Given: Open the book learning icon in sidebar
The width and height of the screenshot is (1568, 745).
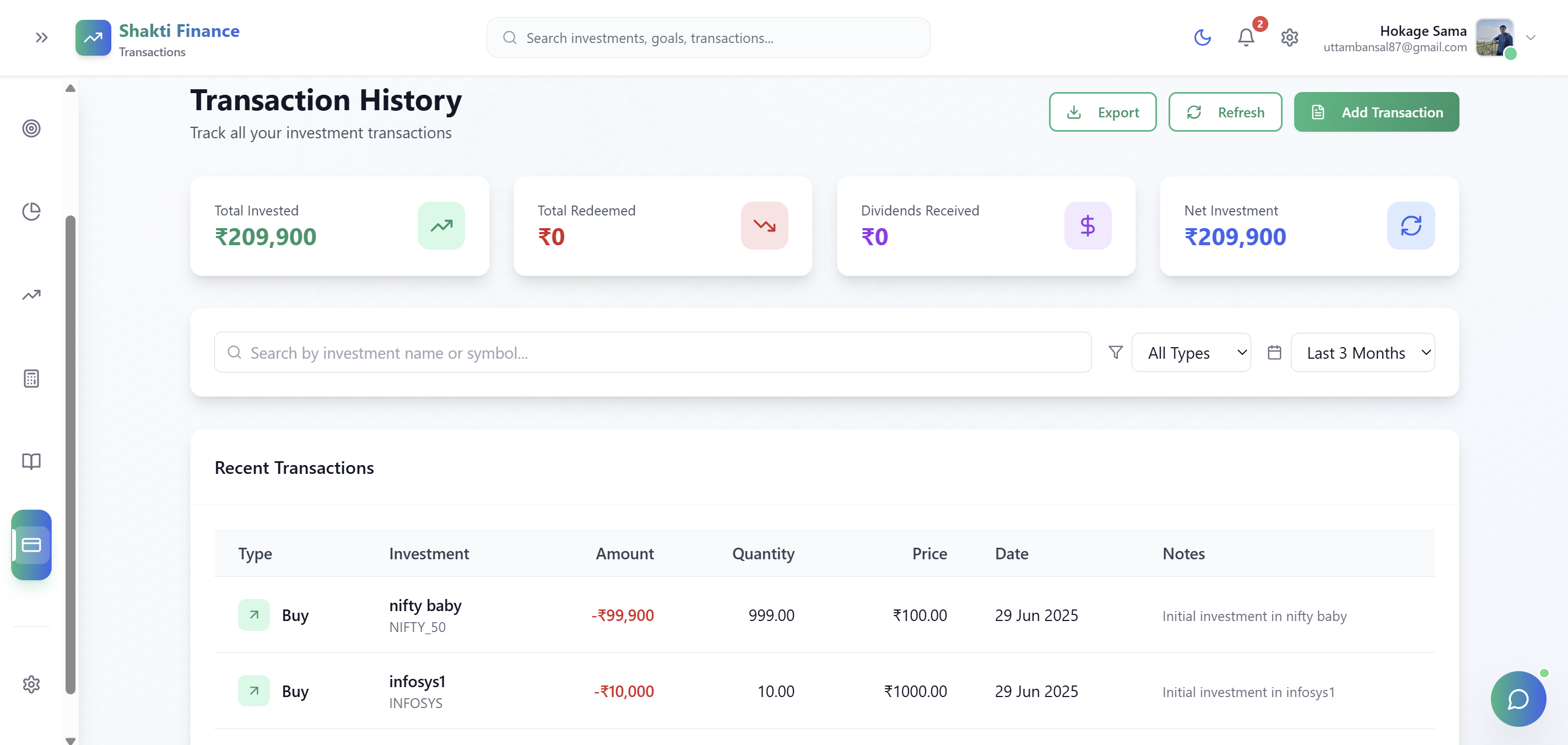Looking at the screenshot, I should [x=31, y=461].
